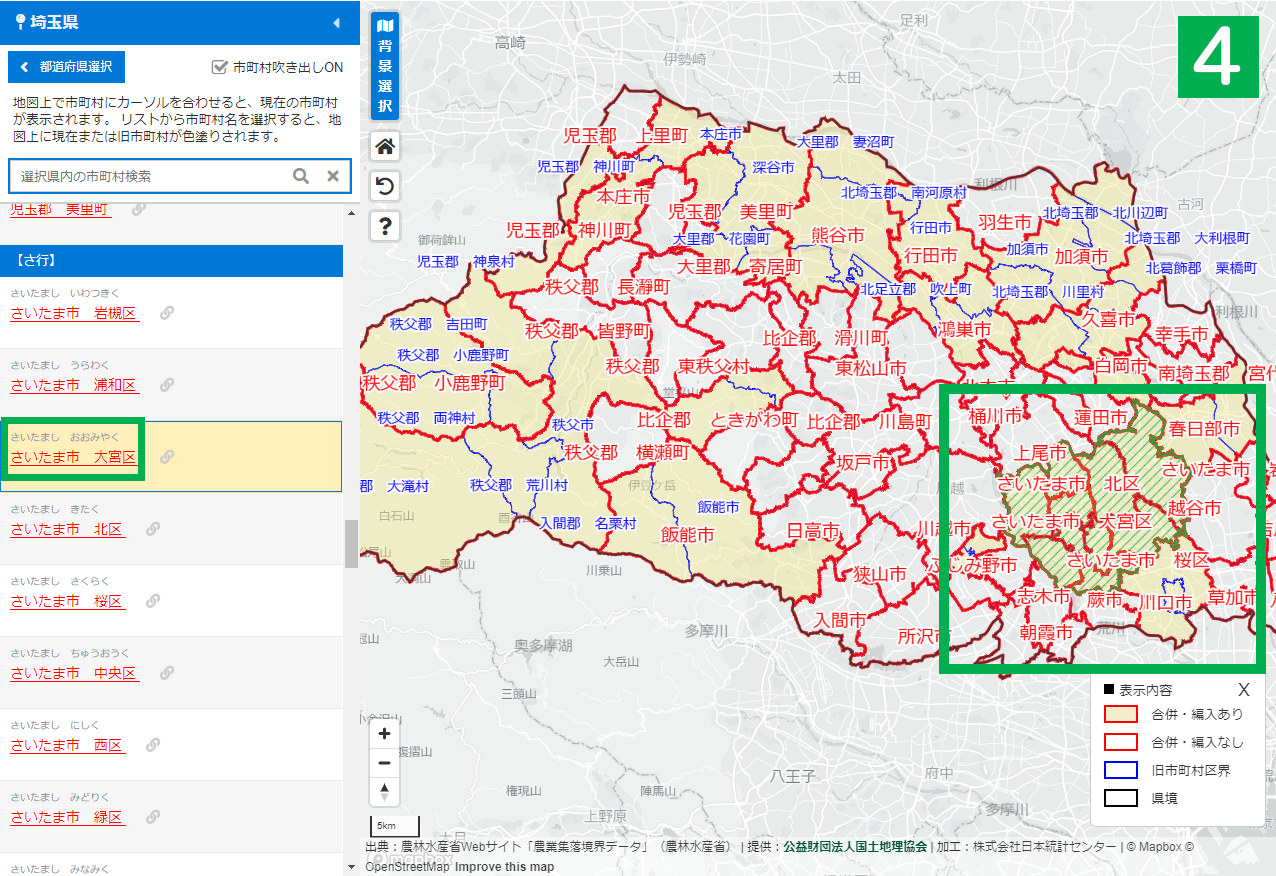Image resolution: width=1276 pixels, height=876 pixels.
Task: Click 東秩父村 label on the map
Action: coord(713,366)
